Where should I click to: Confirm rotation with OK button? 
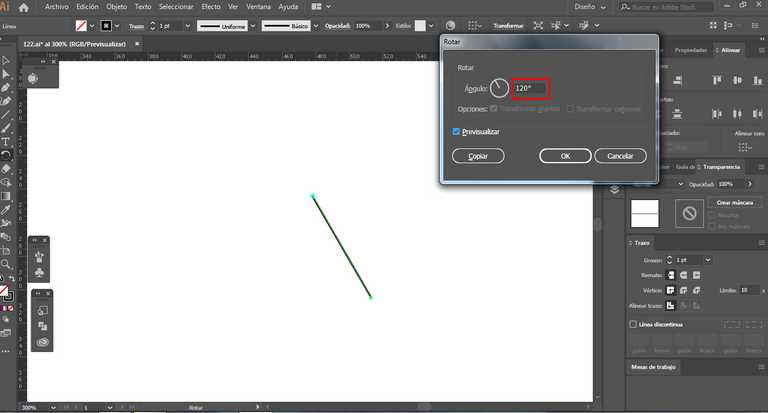[x=565, y=156]
